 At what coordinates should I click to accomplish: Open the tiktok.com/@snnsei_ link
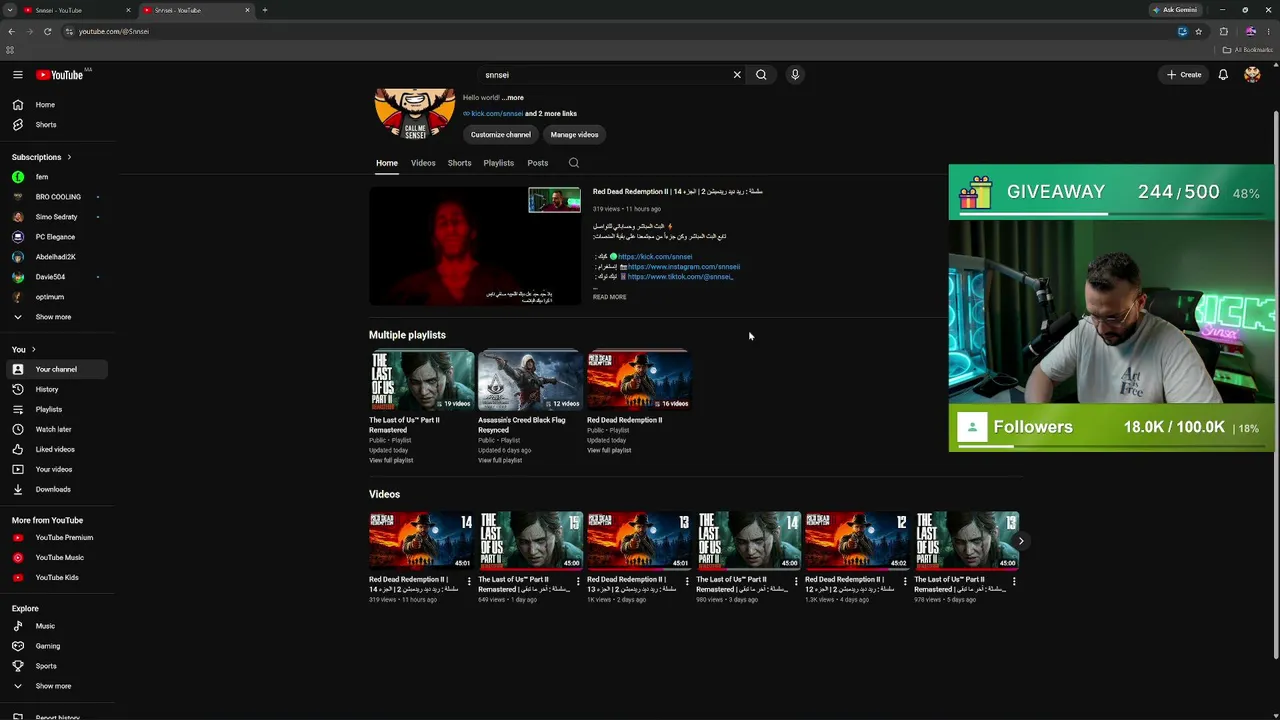pos(680,277)
